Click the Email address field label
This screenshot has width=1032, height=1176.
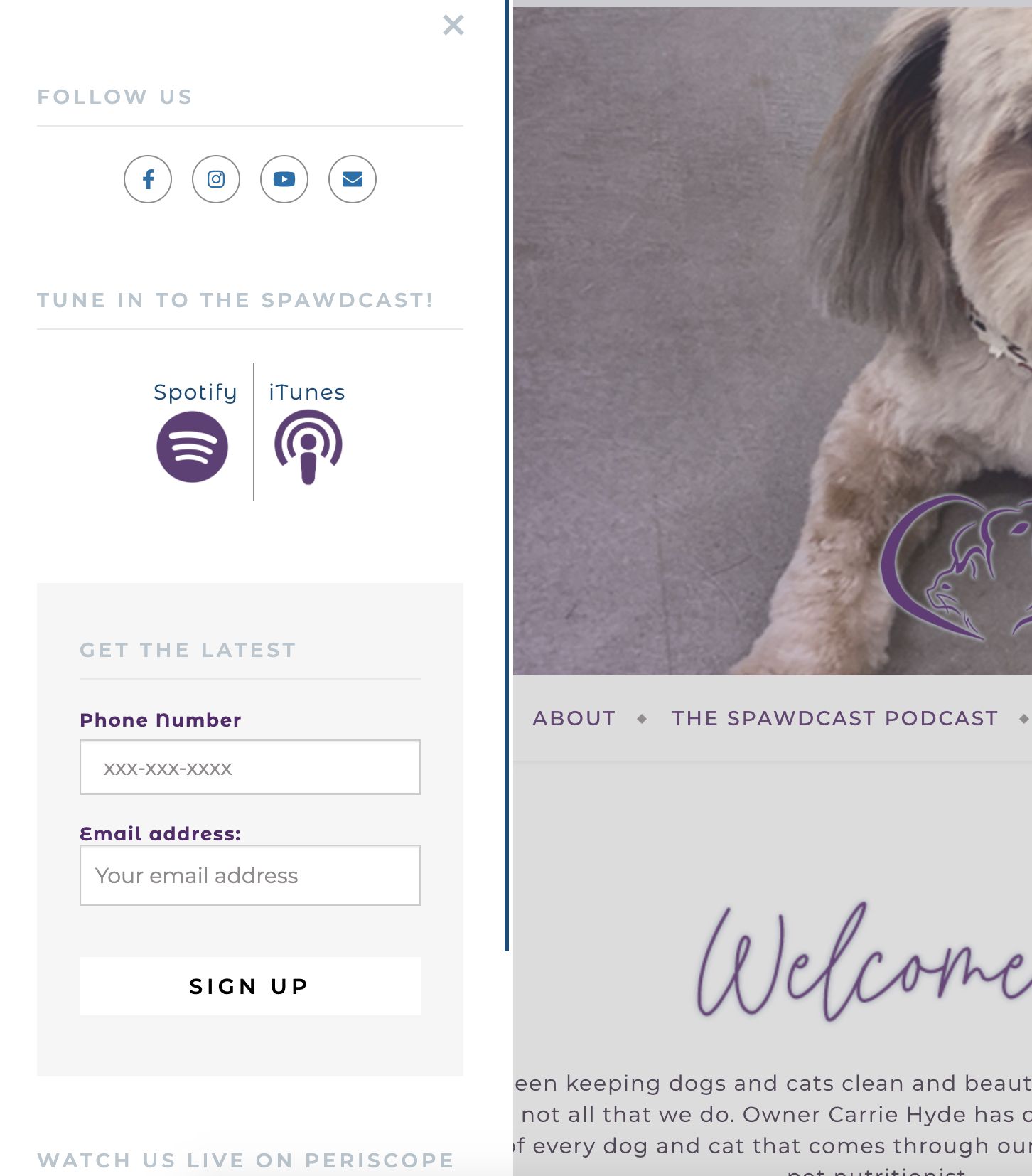161,833
